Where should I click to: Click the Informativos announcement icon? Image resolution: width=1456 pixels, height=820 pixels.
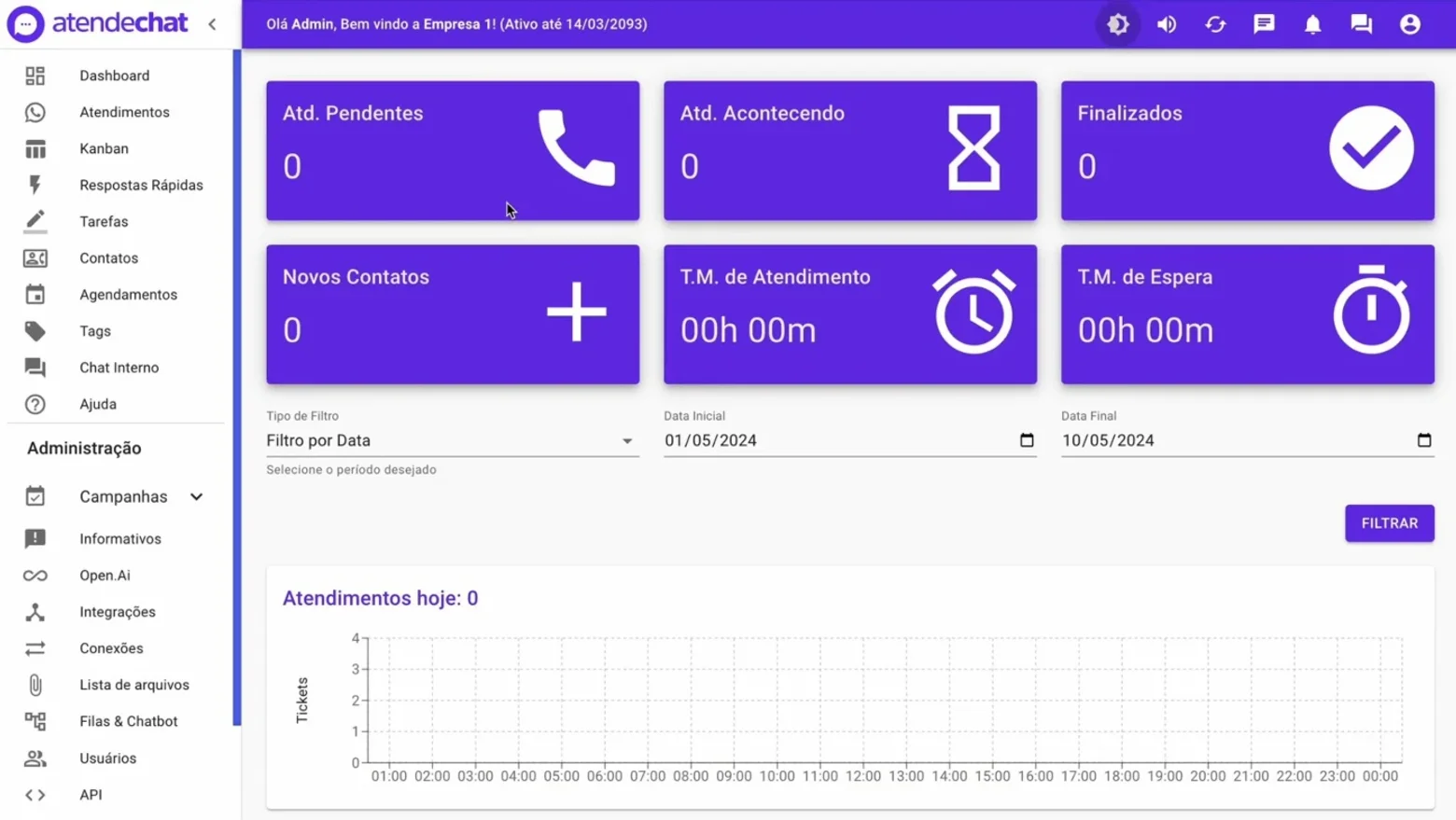pyautogui.click(x=35, y=538)
